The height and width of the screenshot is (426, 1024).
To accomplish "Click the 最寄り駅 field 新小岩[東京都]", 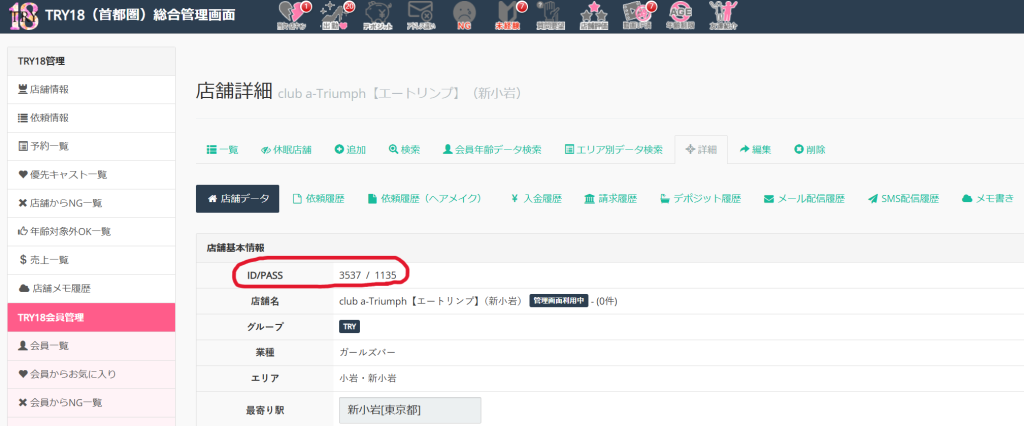I will (410, 410).
